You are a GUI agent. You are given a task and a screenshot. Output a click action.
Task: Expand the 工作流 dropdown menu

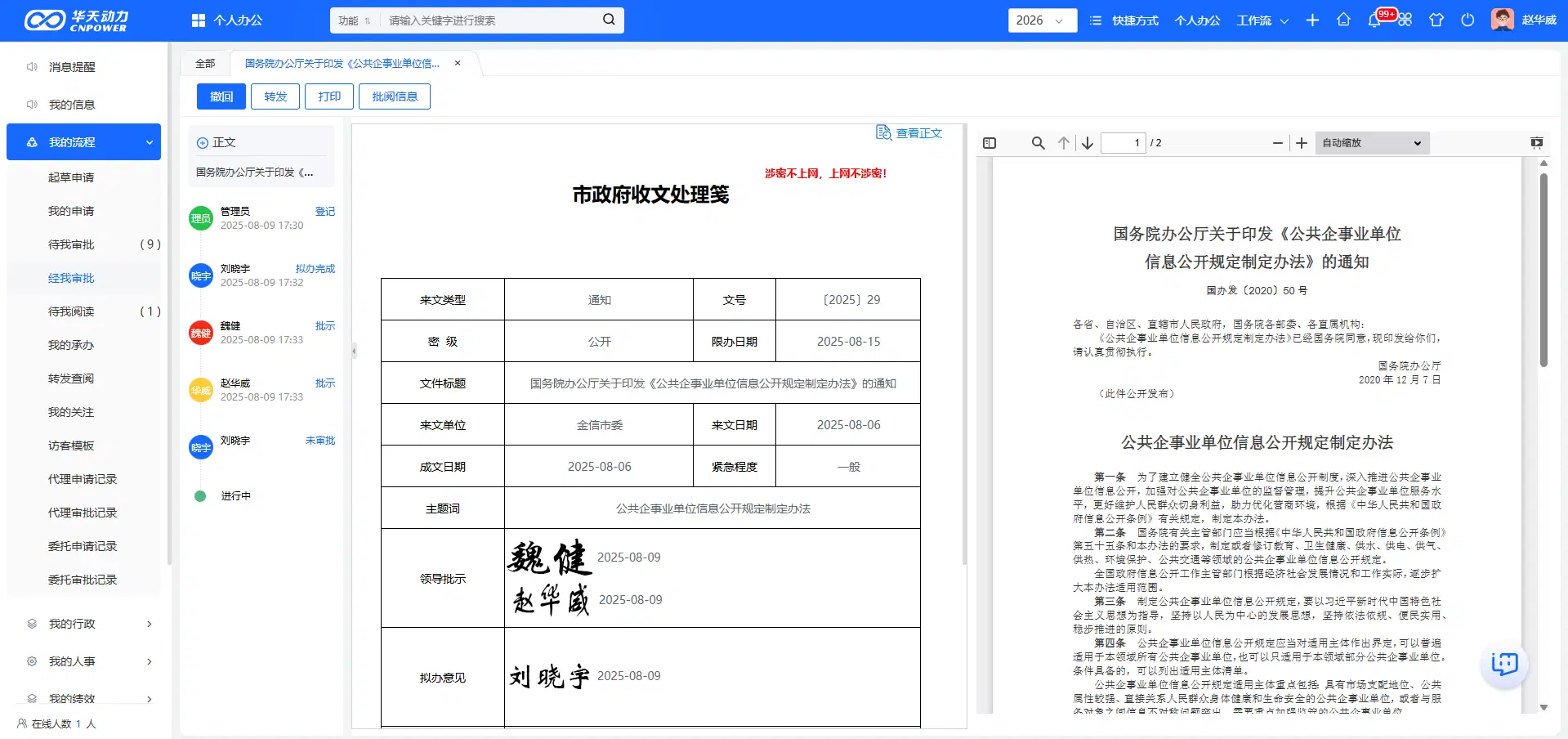point(1262,20)
